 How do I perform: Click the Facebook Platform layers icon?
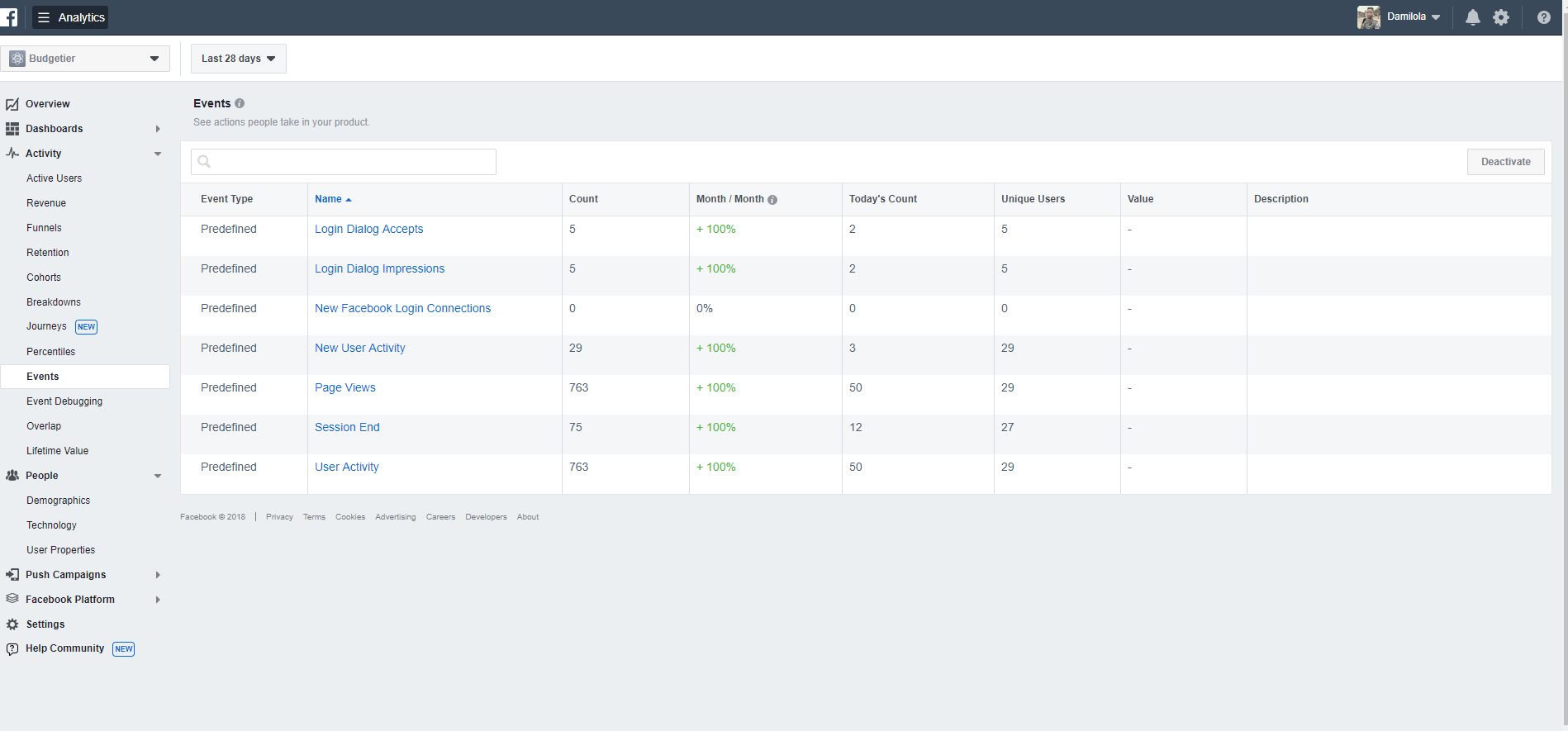[12, 599]
